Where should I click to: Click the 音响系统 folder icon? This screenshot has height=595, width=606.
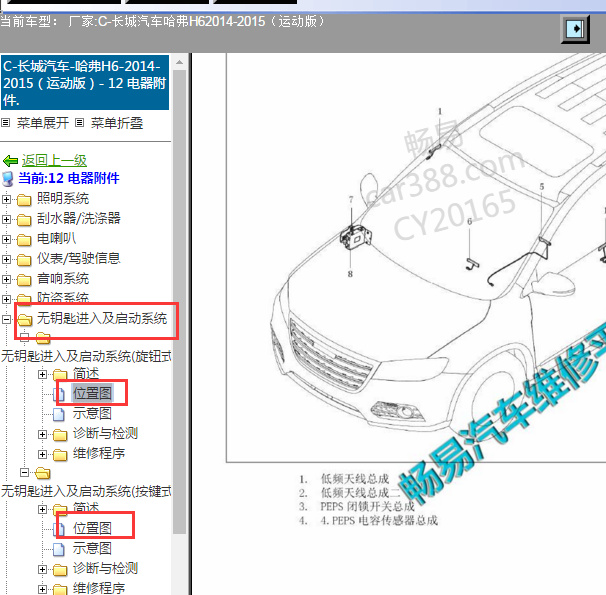pos(24,279)
